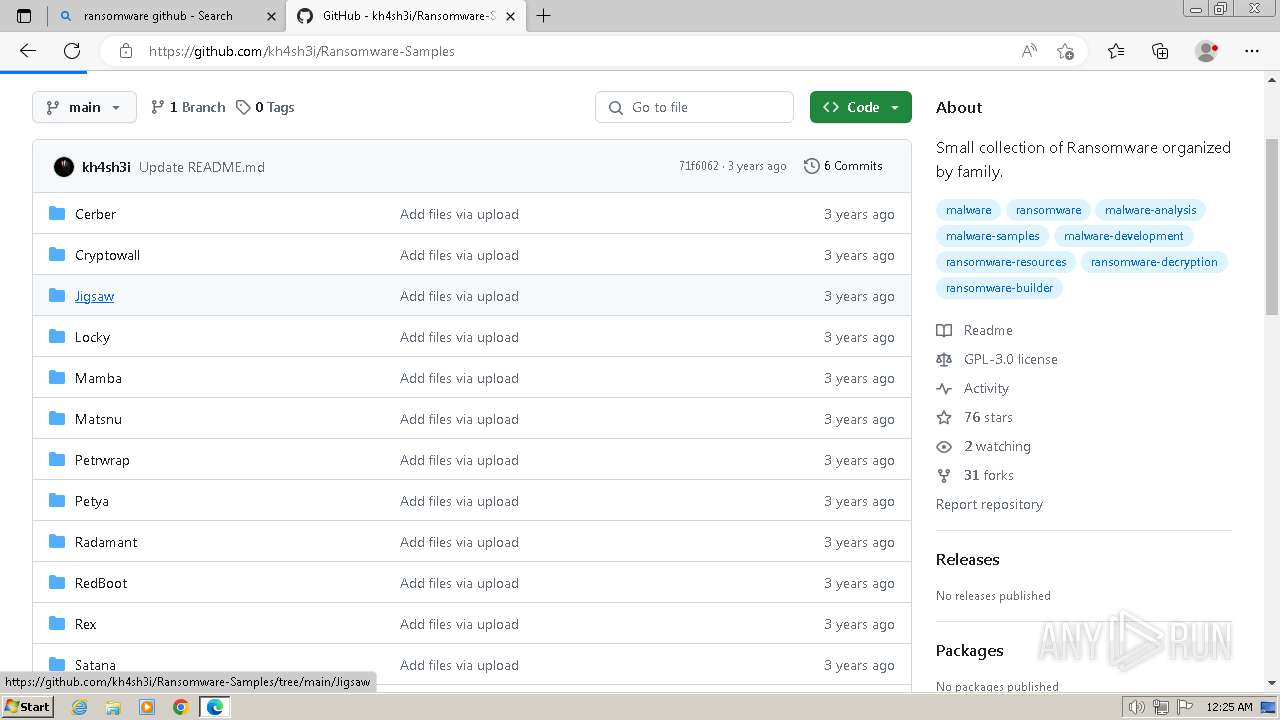The width and height of the screenshot is (1280, 720).
Task: Open the Radamant folder
Action: [x=106, y=542]
